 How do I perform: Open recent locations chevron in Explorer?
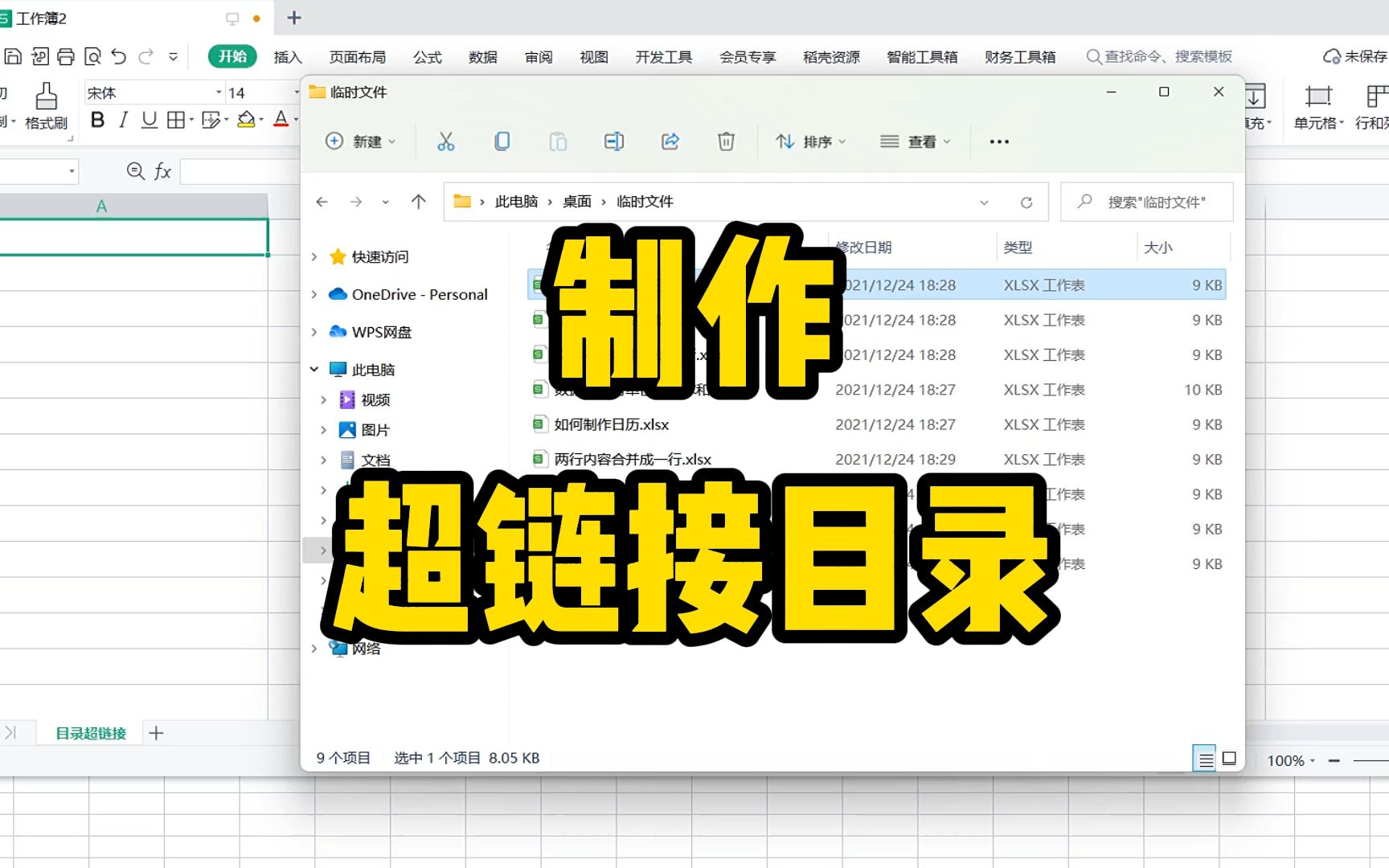pos(386,202)
